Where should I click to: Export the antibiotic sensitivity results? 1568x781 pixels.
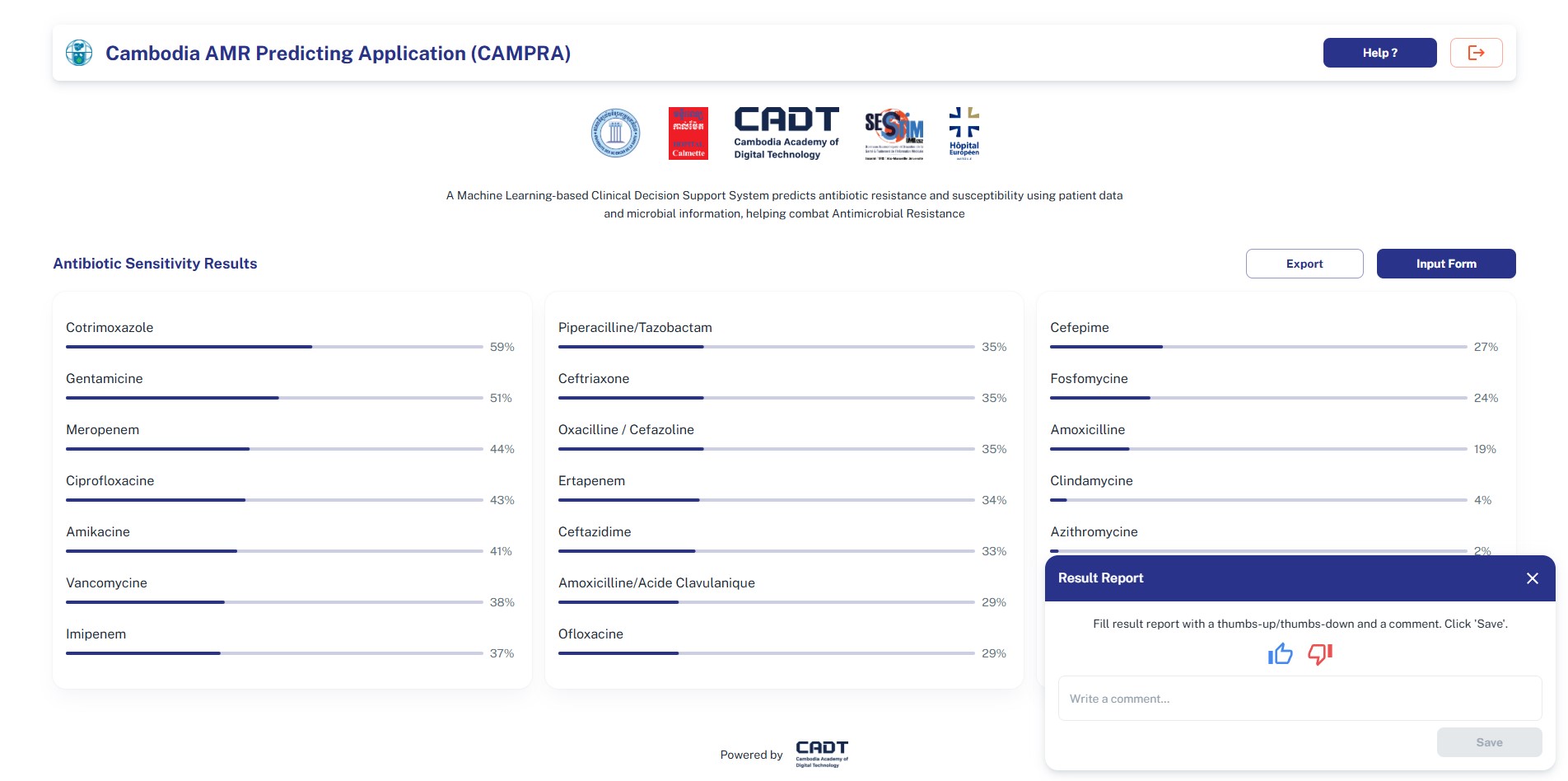coord(1304,264)
